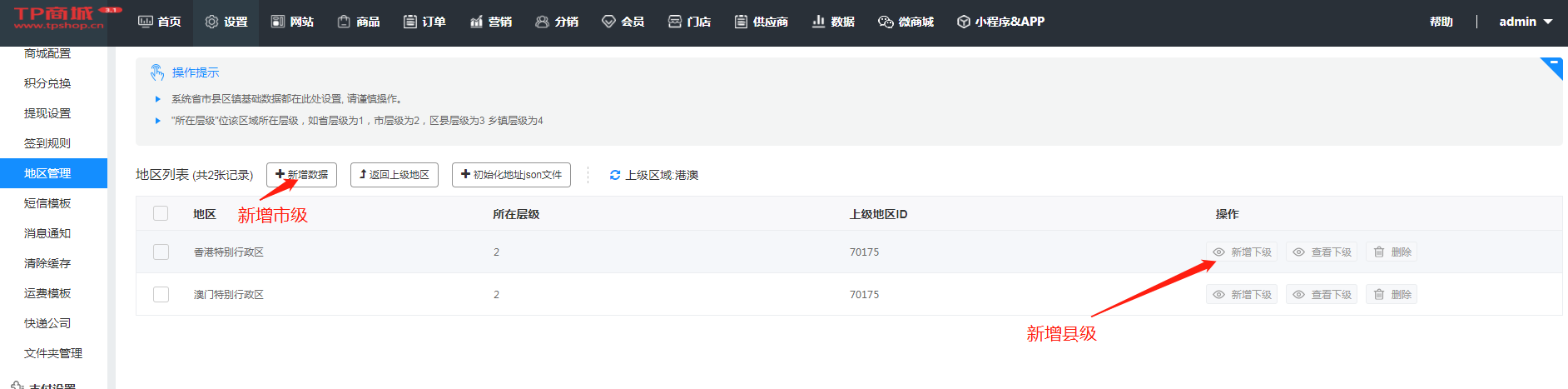Click 新增下级 for 澳门特别行政区 row
Image resolution: width=1568 pixels, height=389 pixels.
(1243, 294)
